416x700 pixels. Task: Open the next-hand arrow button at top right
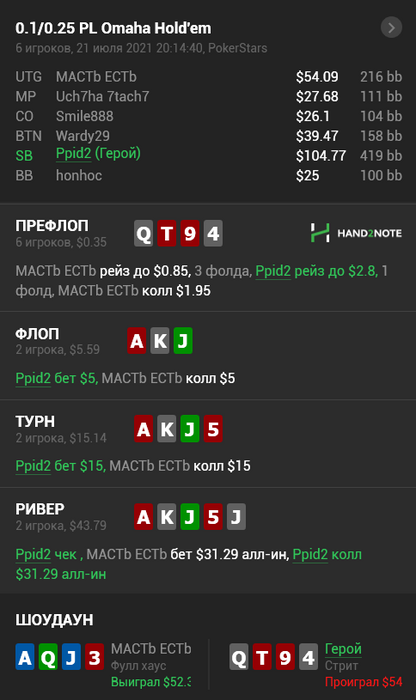point(391,28)
